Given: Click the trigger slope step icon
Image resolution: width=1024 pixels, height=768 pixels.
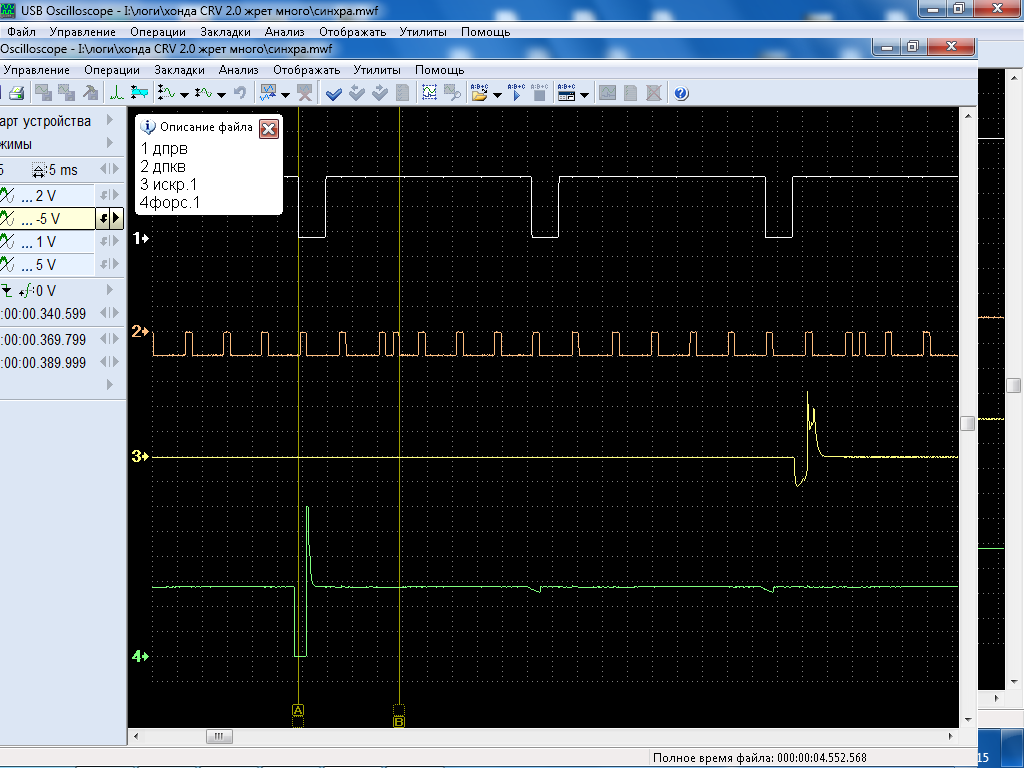Looking at the screenshot, I should pos(6,291).
